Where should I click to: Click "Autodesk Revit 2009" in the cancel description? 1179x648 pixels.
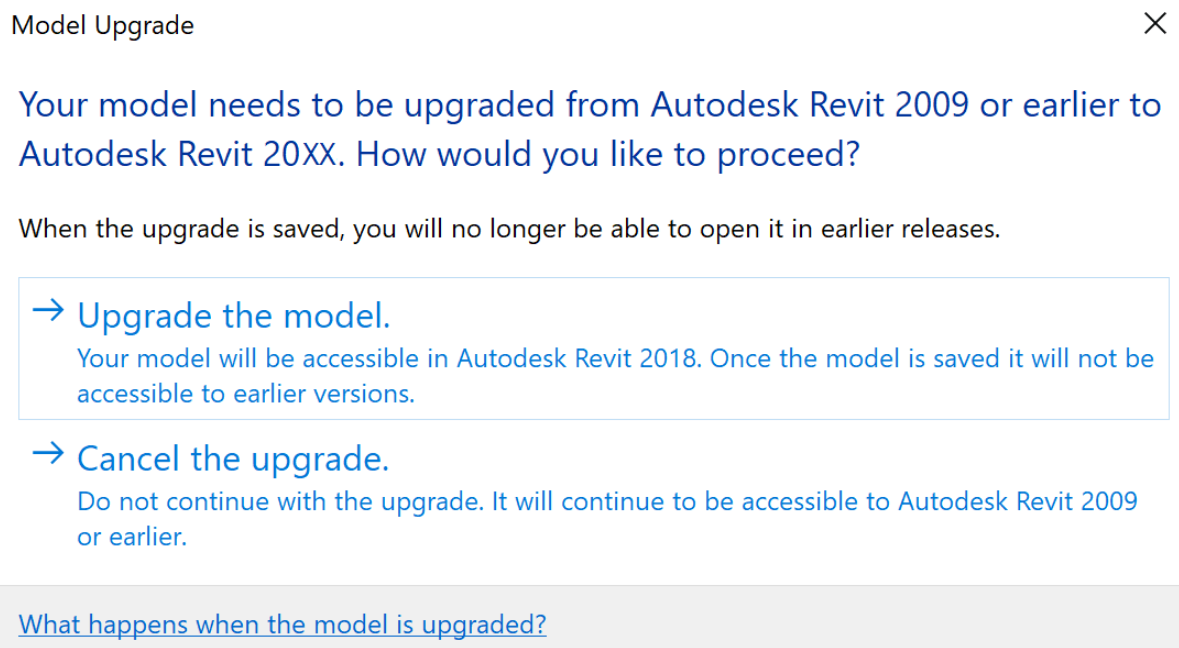pos(1017,502)
